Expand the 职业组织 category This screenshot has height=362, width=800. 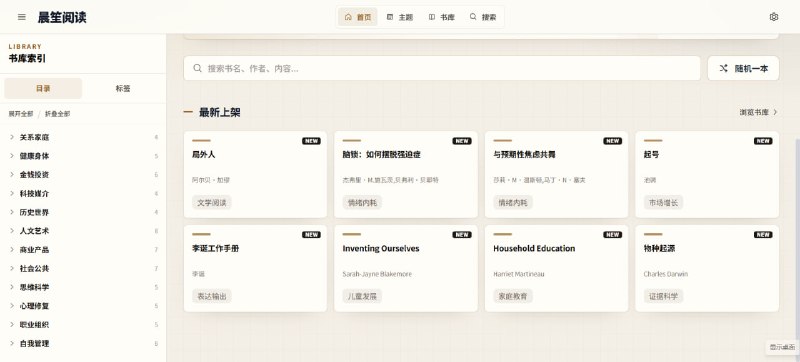click(83, 325)
